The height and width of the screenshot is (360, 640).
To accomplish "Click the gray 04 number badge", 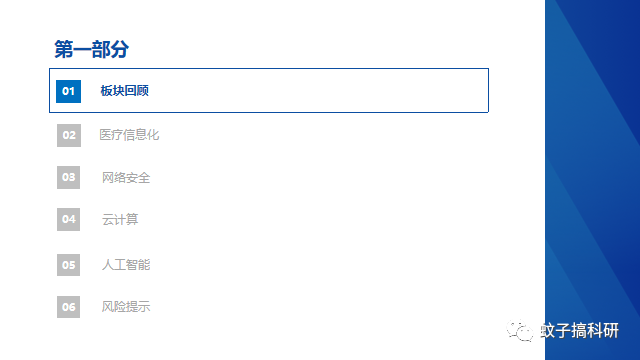I will click(x=68, y=219).
